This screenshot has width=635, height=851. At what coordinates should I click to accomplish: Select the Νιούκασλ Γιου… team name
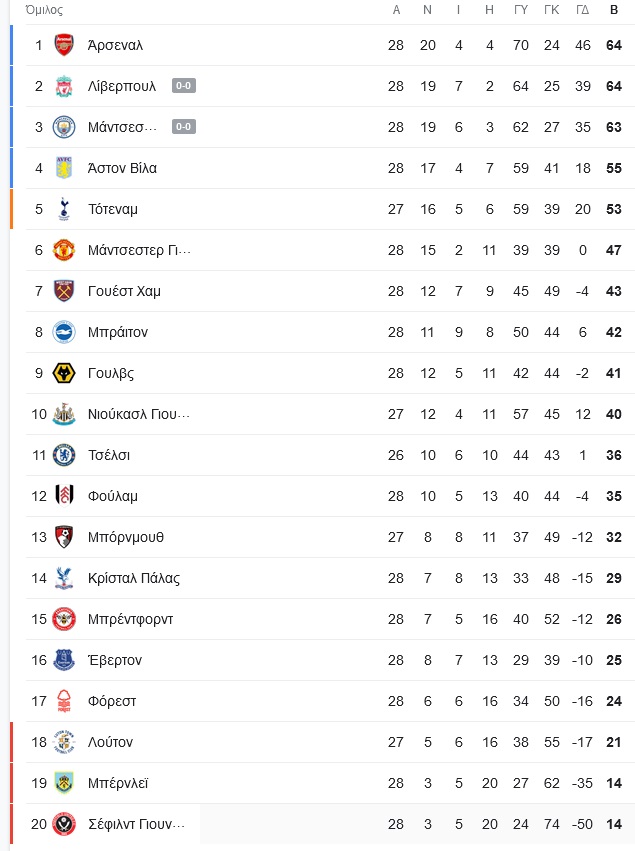click(139, 414)
